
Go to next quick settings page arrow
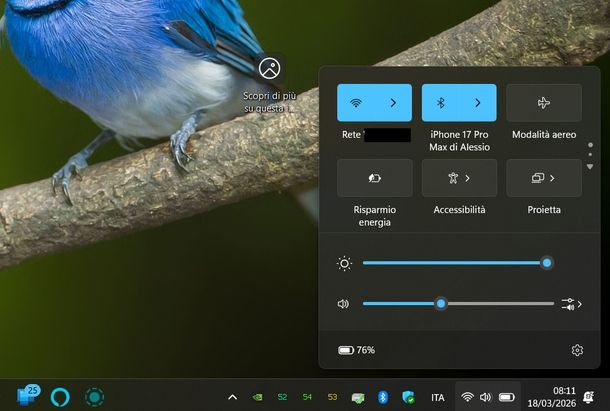[590, 167]
